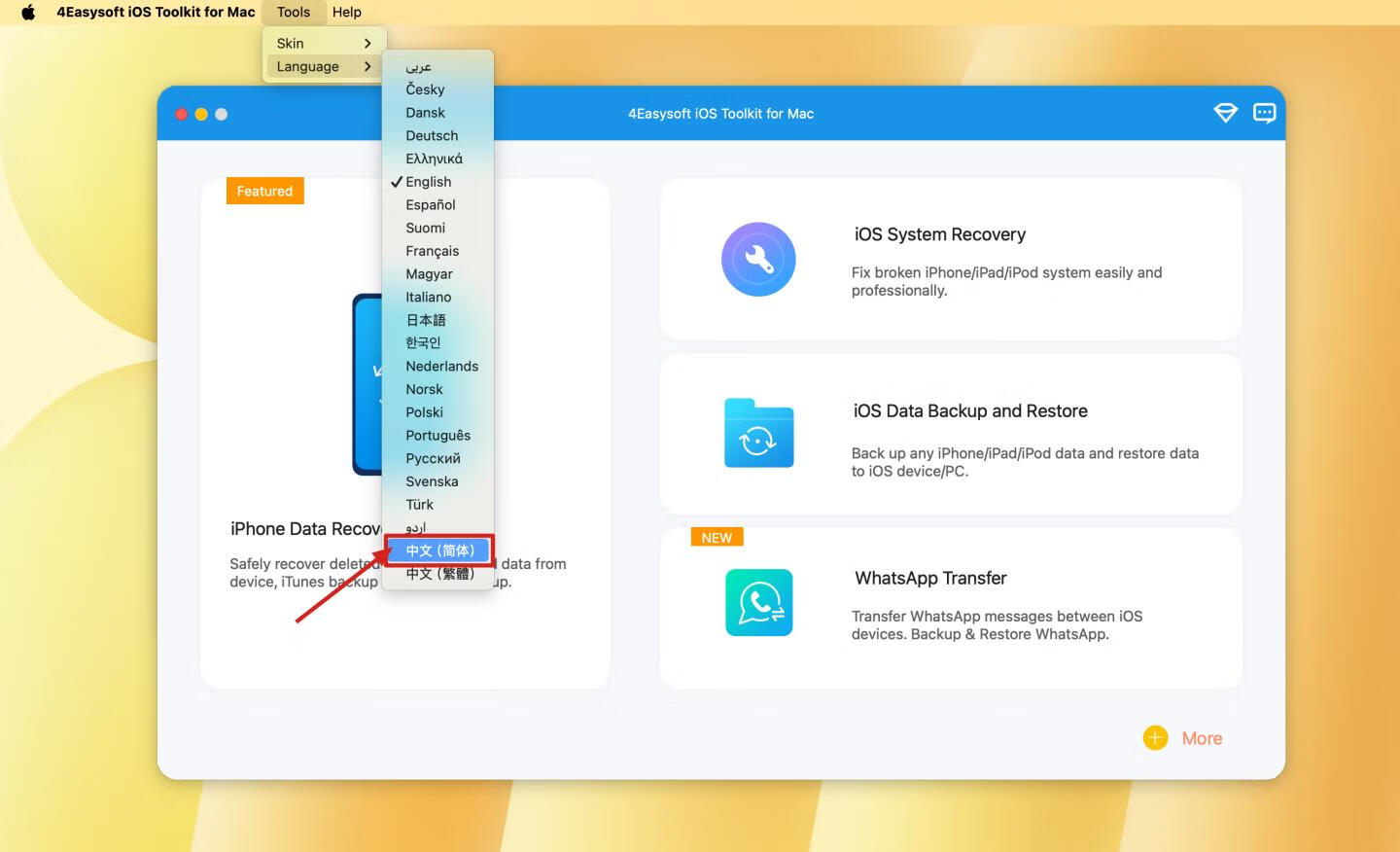Click the NEW badge on WhatsApp card
The width and height of the screenshot is (1400, 852).
pyautogui.click(x=717, y=538)
